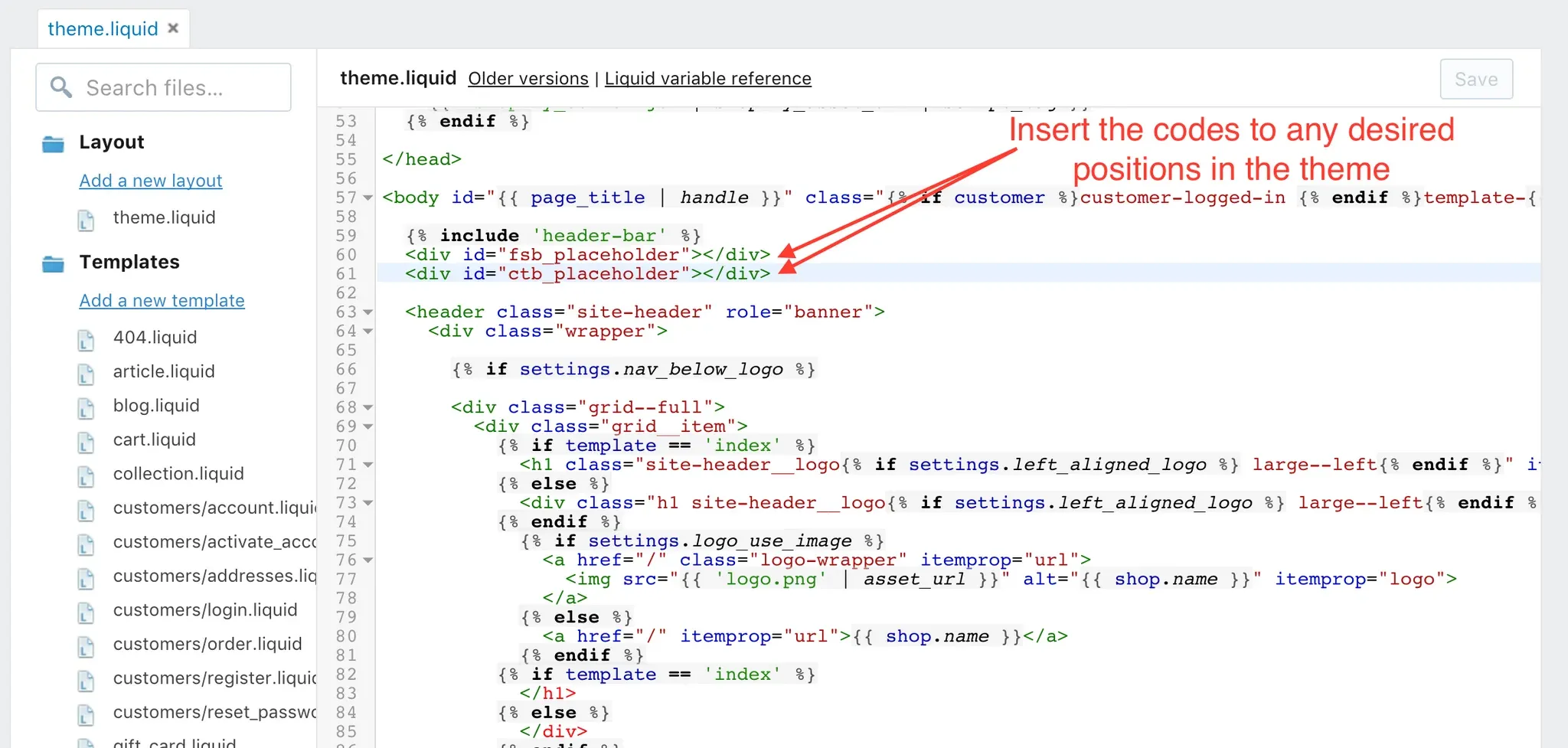
Task: Collapse code fold at line 64
Action: (368, 332)
